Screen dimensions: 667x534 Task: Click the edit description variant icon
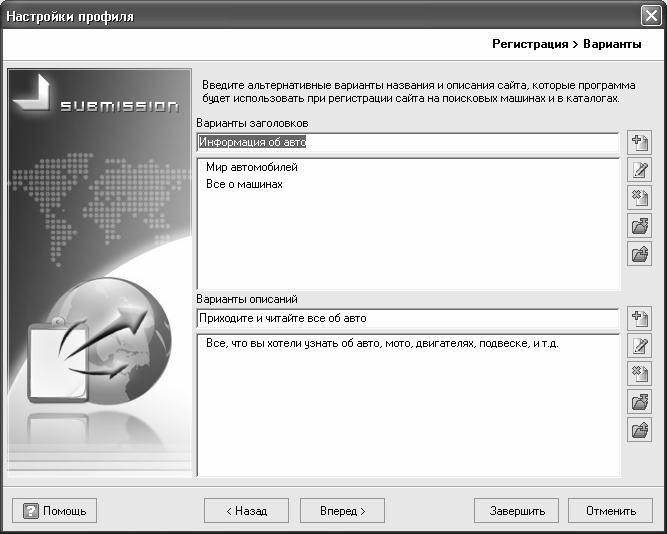pyautogui.click(x=639, y=347)
